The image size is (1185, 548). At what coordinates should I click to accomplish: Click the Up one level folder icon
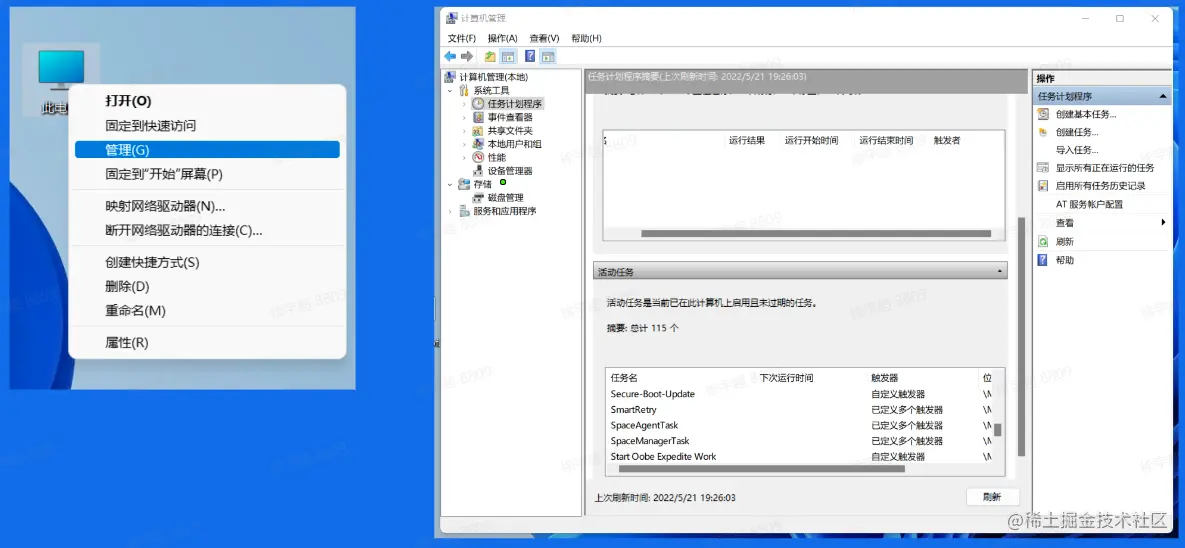[490, 56]
